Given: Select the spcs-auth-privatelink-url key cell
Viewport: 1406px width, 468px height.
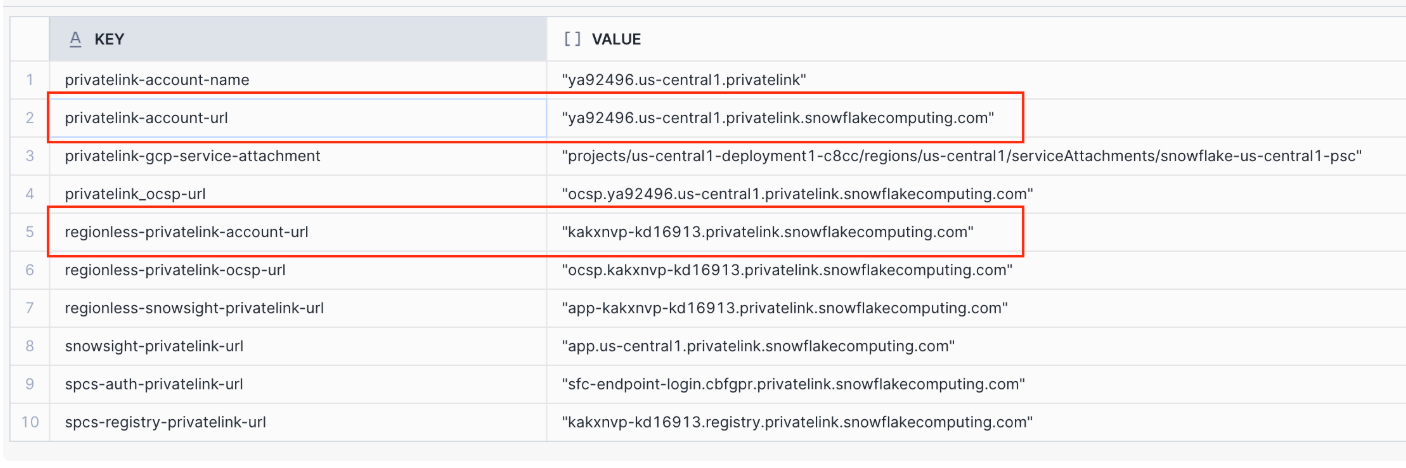Looking at the screenshot, I should (154, 384).
